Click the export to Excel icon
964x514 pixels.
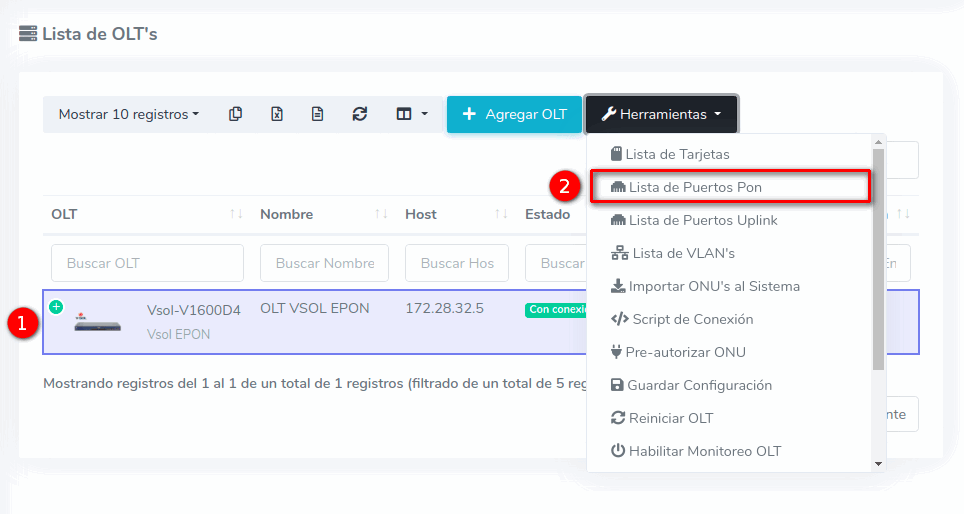(277, 114)
